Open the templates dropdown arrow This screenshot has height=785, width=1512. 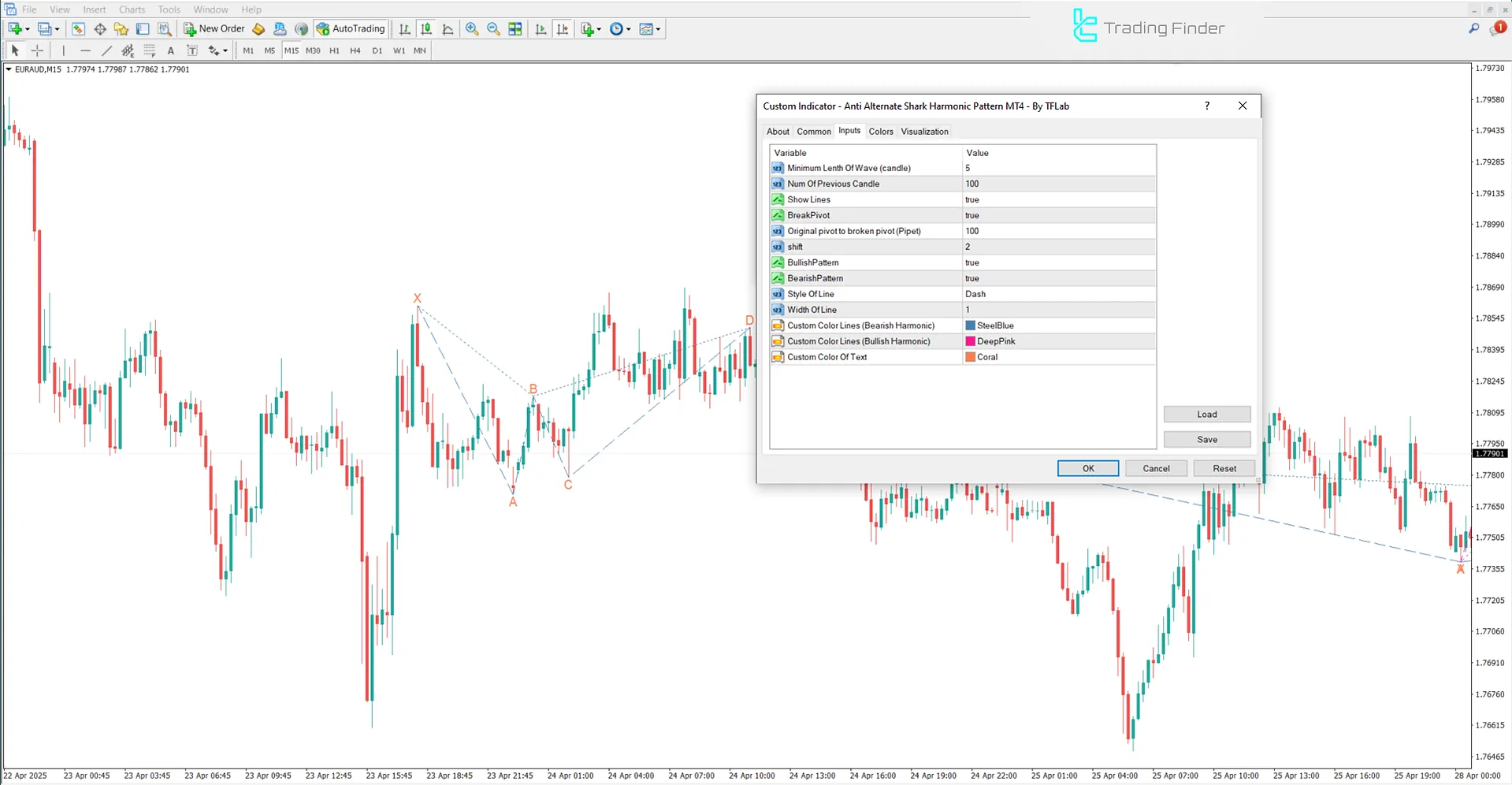659,29
